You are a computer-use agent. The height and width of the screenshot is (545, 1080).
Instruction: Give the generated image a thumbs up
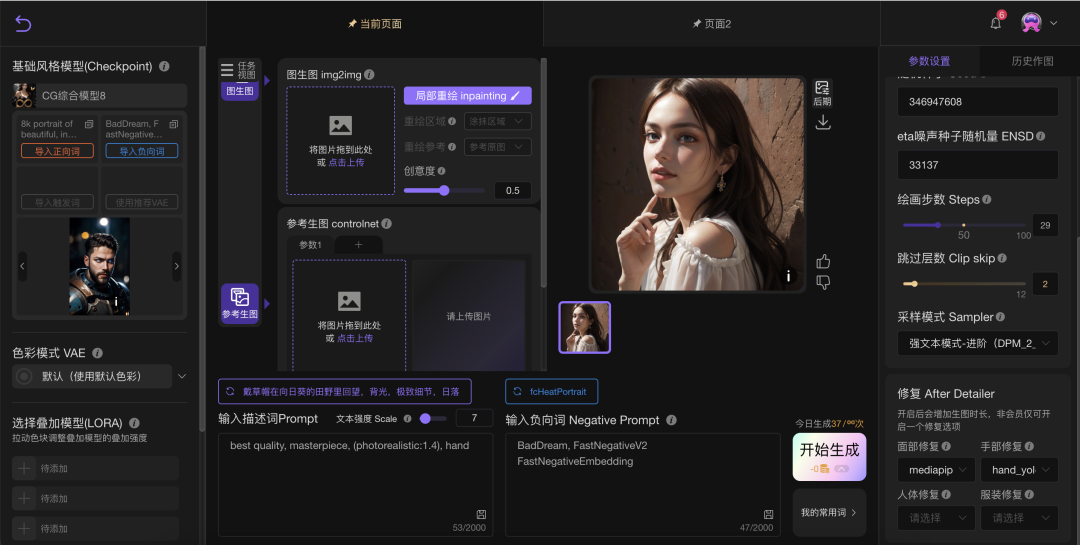pos(823,261)
